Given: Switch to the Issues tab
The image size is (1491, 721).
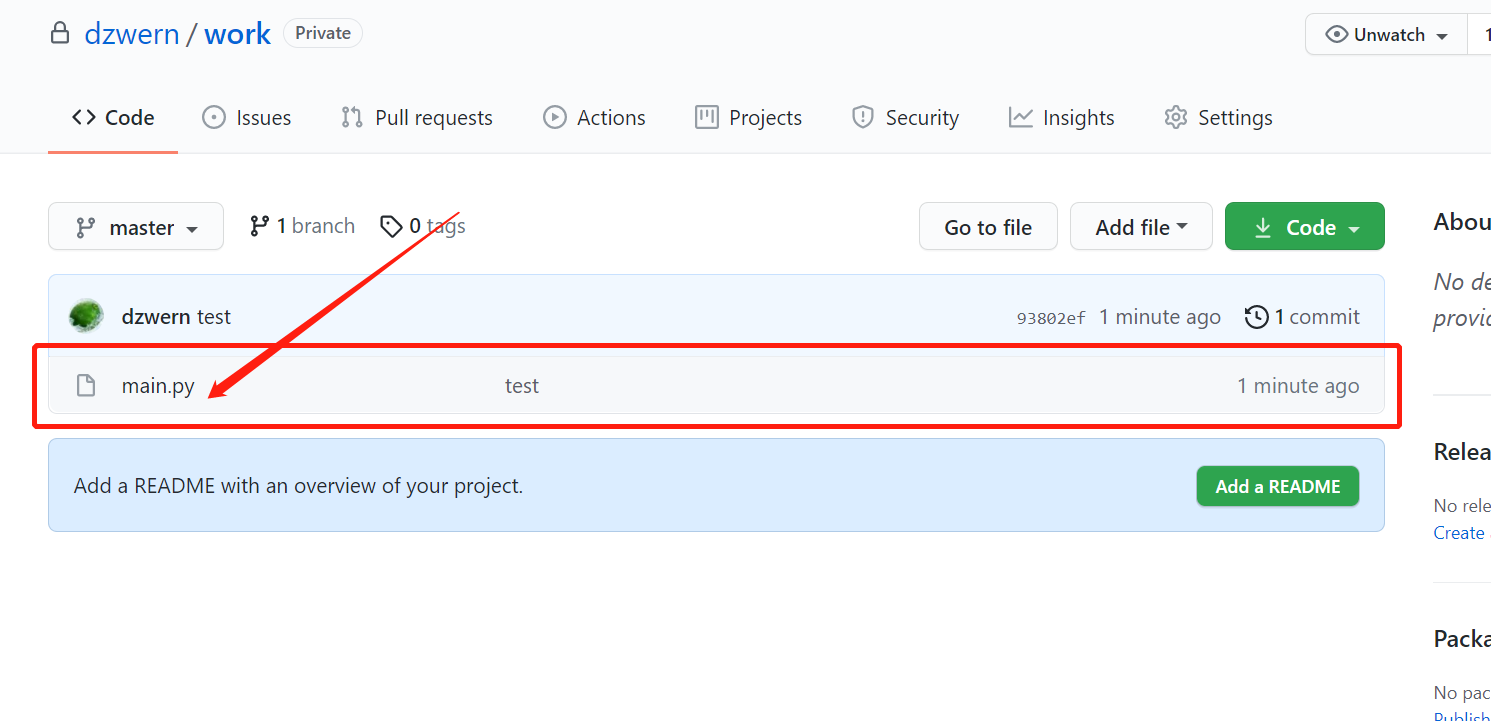Looking at the screenshot, I should click(x=246, y=117).
